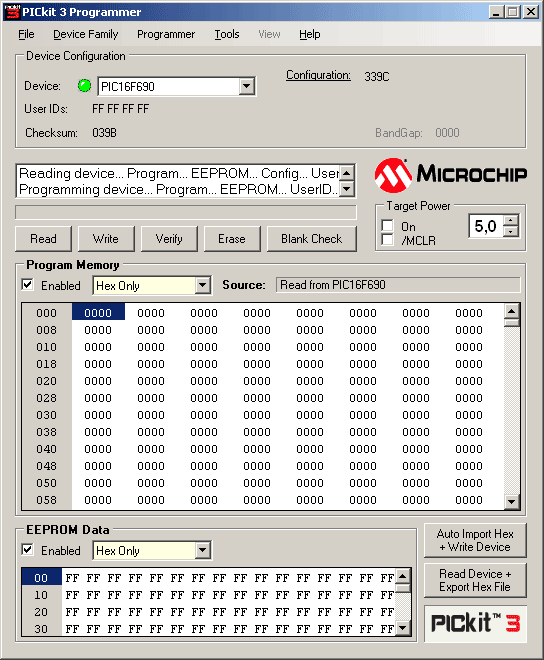The height and width of the screenshot is (660, 544).
Task: Click the BandGap value 0000
Action: point(447,133)
